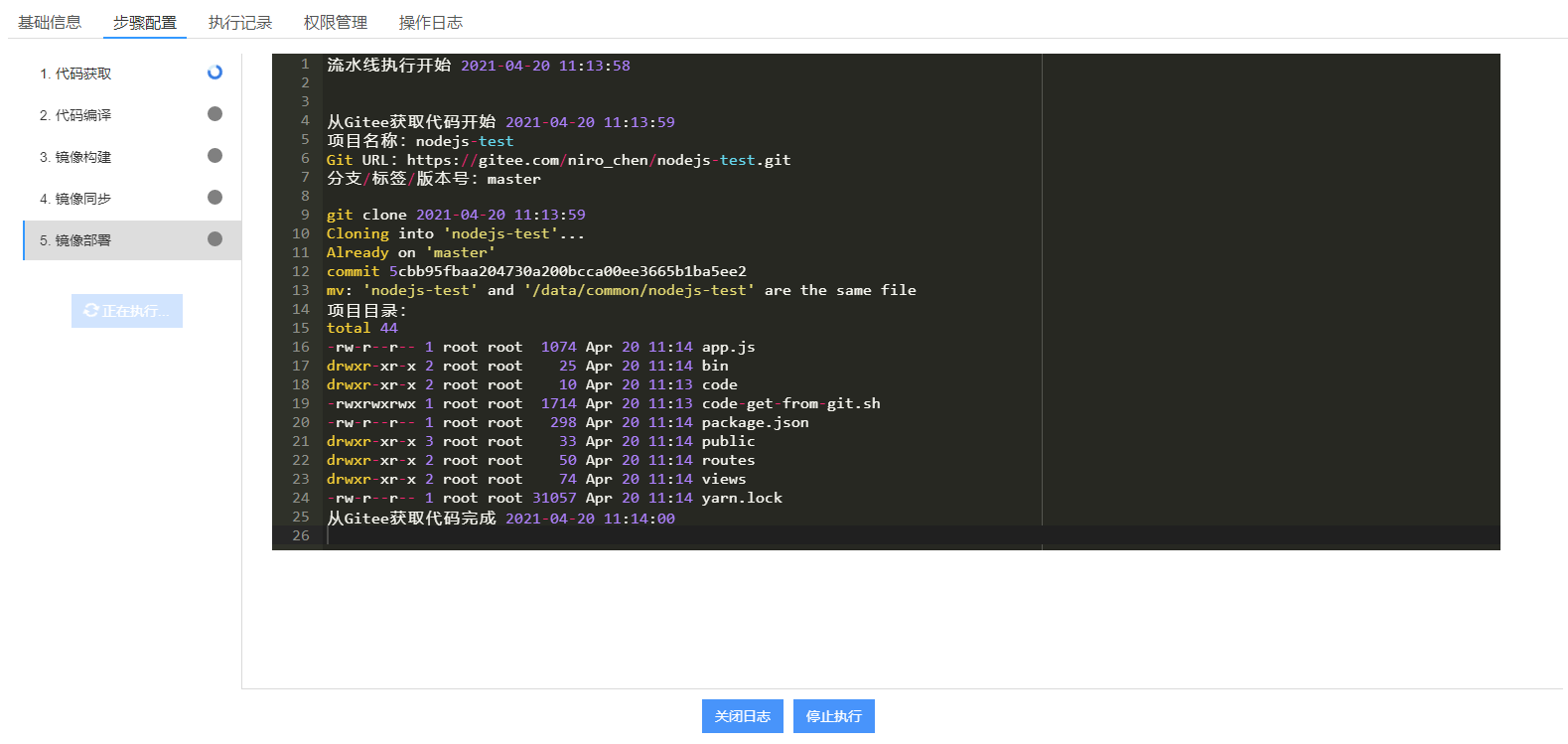The width and height of the screenshot is (1568, 744).
Task: Click the '分支/标签/版本号: master' line
Action: click(434, 179)
